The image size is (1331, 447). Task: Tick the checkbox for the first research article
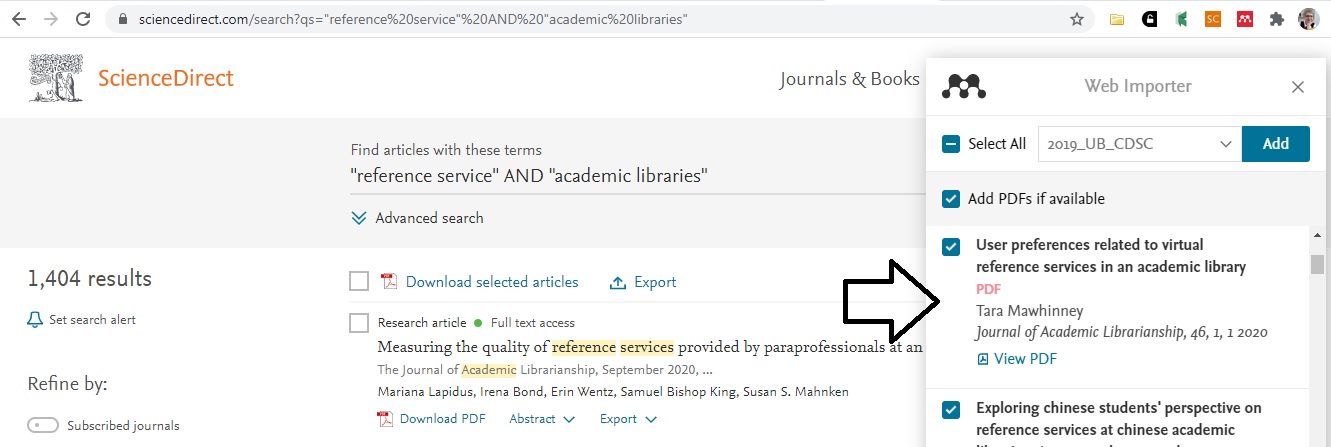(x=359, y=323)
